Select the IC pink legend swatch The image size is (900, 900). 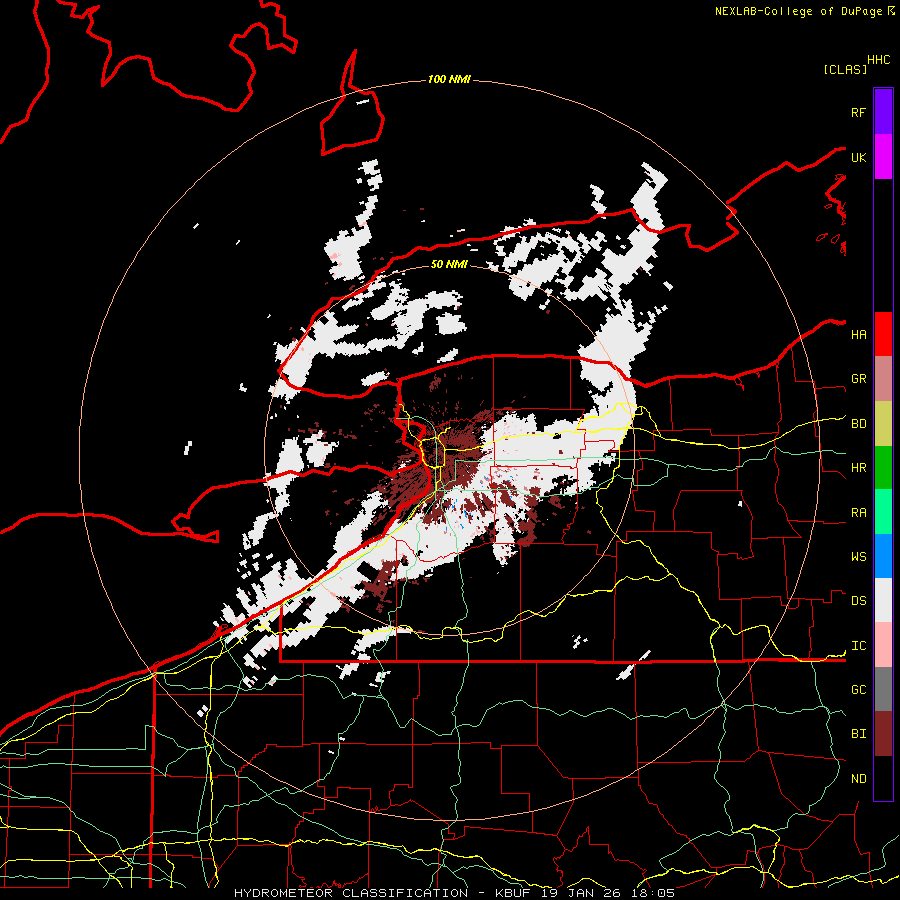(883, 645)
